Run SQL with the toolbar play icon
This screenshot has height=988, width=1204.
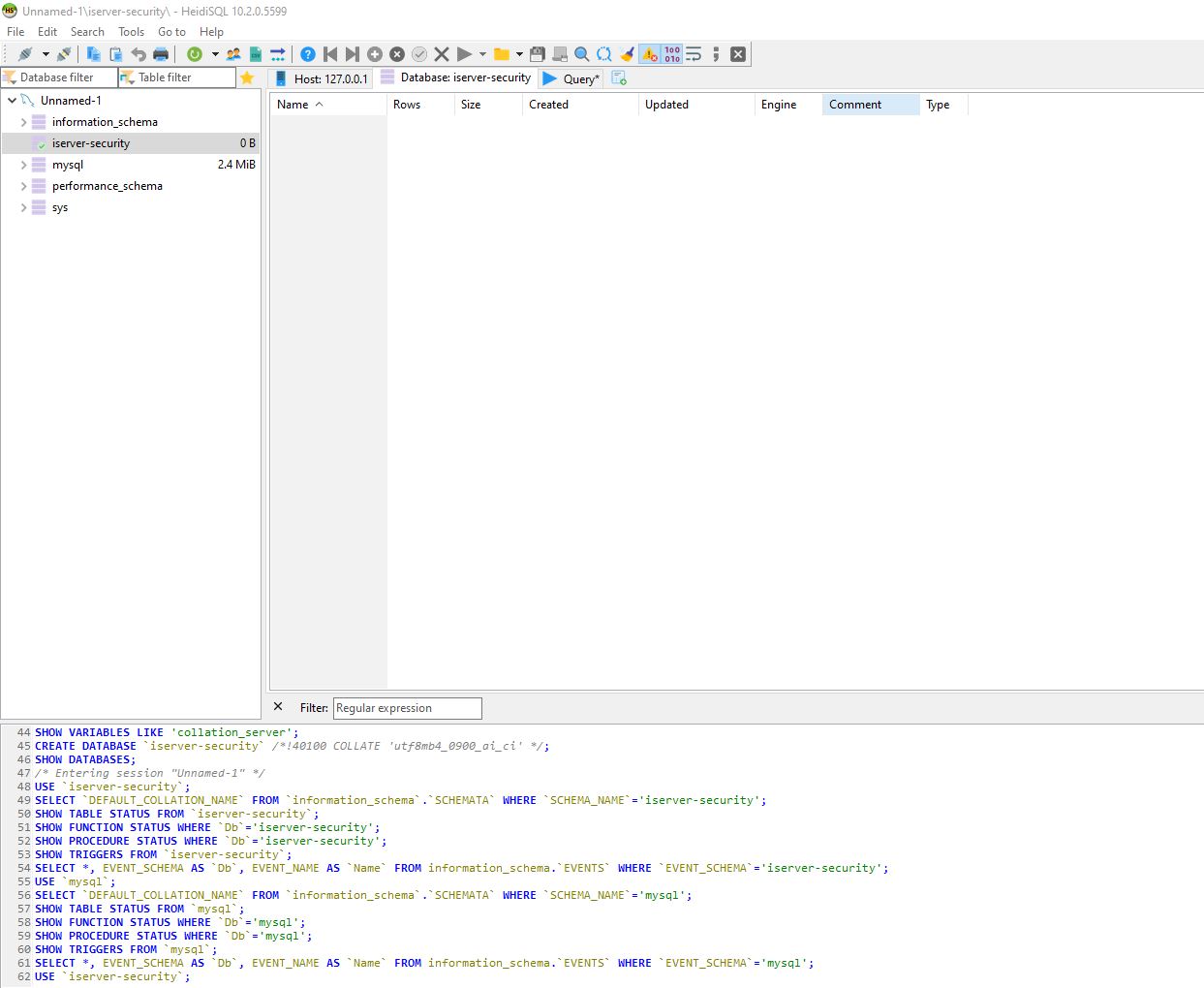tap(464, 54)
